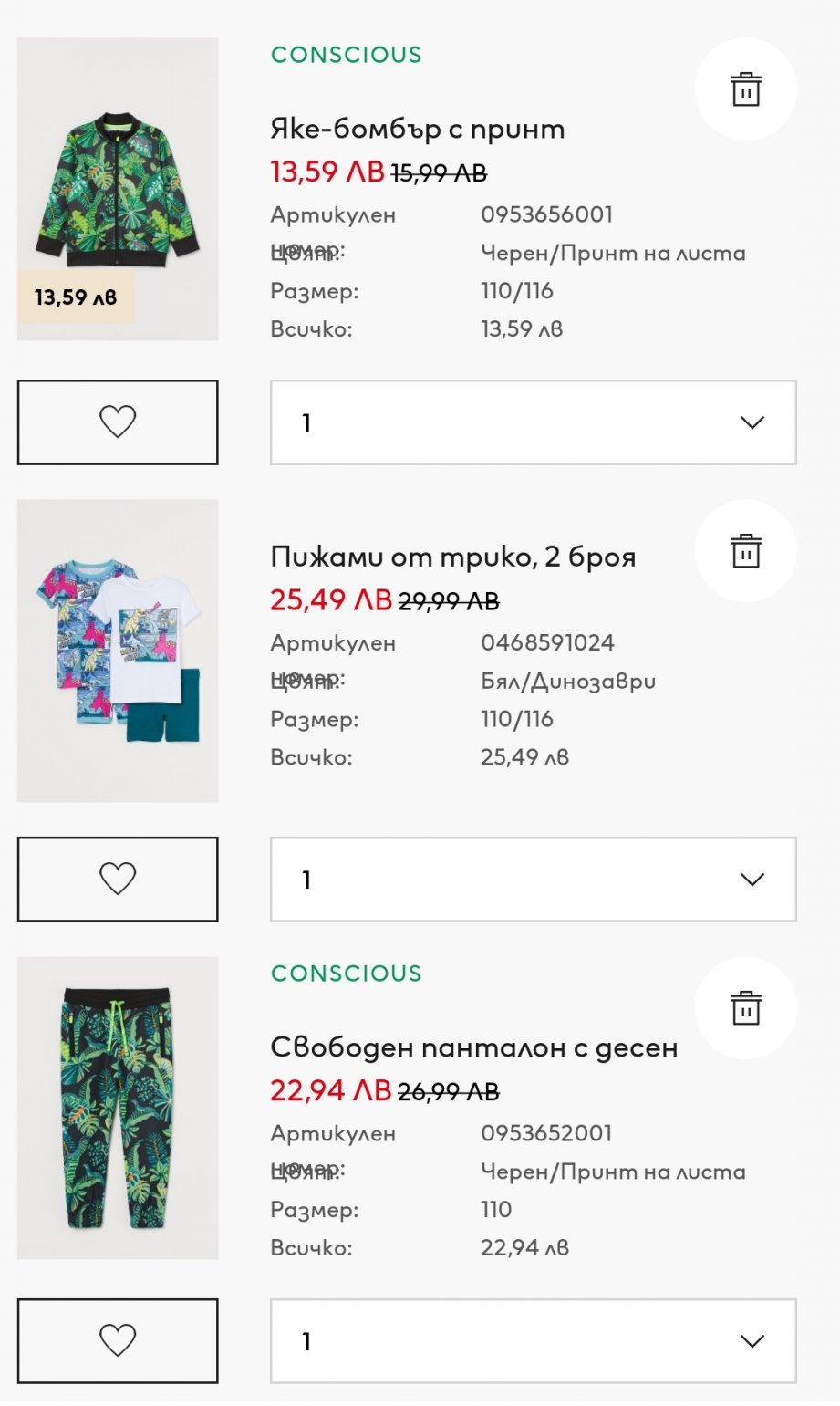The width and height of the screenshot is (840, 1406).
Task: Open the Свободен панталон с десен title
Action: click(x=473, y=1047)
